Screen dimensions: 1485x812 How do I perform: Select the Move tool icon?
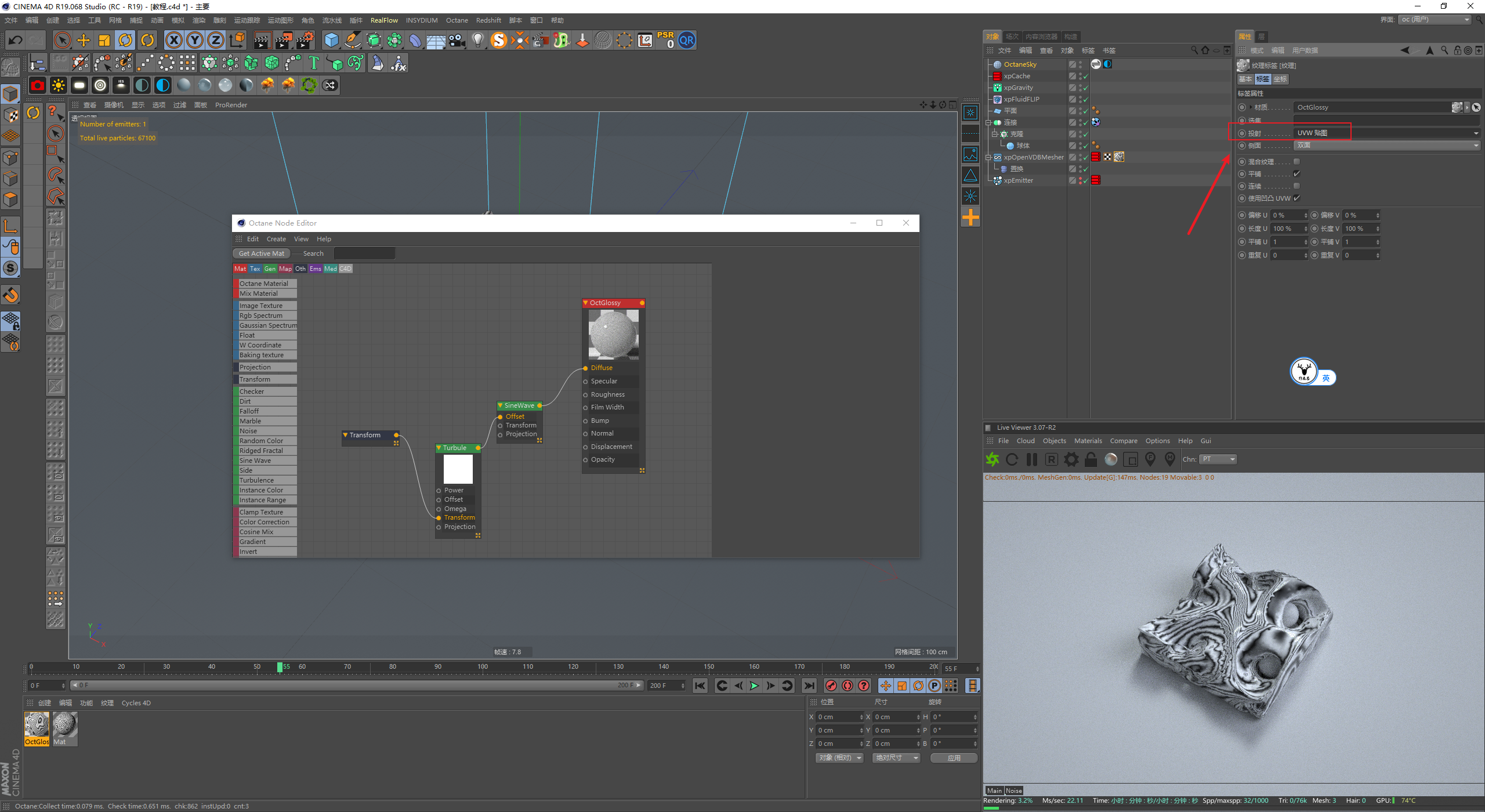(84, 40)
